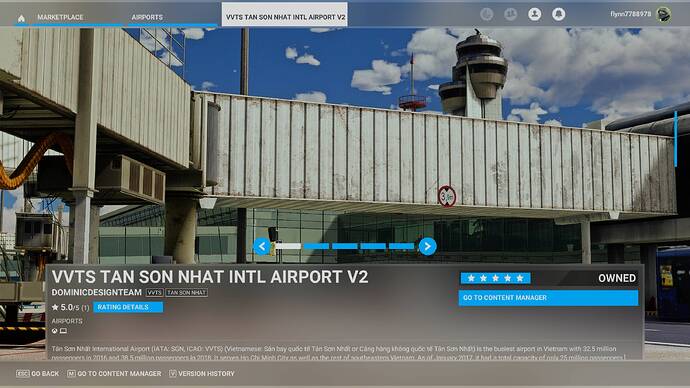
Task: Open Rating Details
Action: (x=128, y=307)
